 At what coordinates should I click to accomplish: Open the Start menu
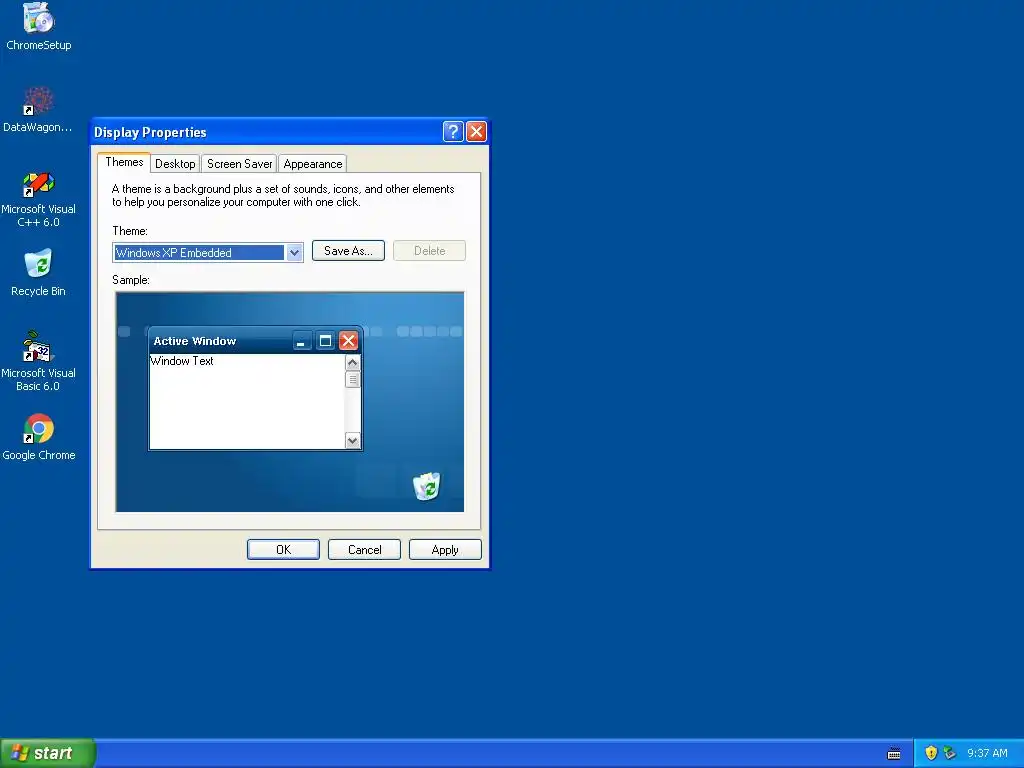pyautogui.click(x=48, y=753)
